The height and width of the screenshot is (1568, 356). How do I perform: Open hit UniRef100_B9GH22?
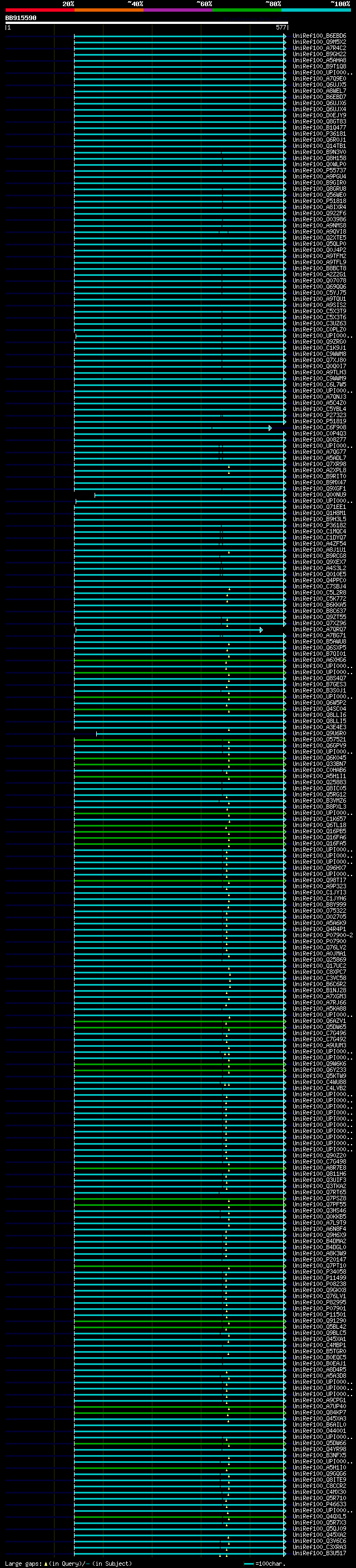tap(319, 54)
